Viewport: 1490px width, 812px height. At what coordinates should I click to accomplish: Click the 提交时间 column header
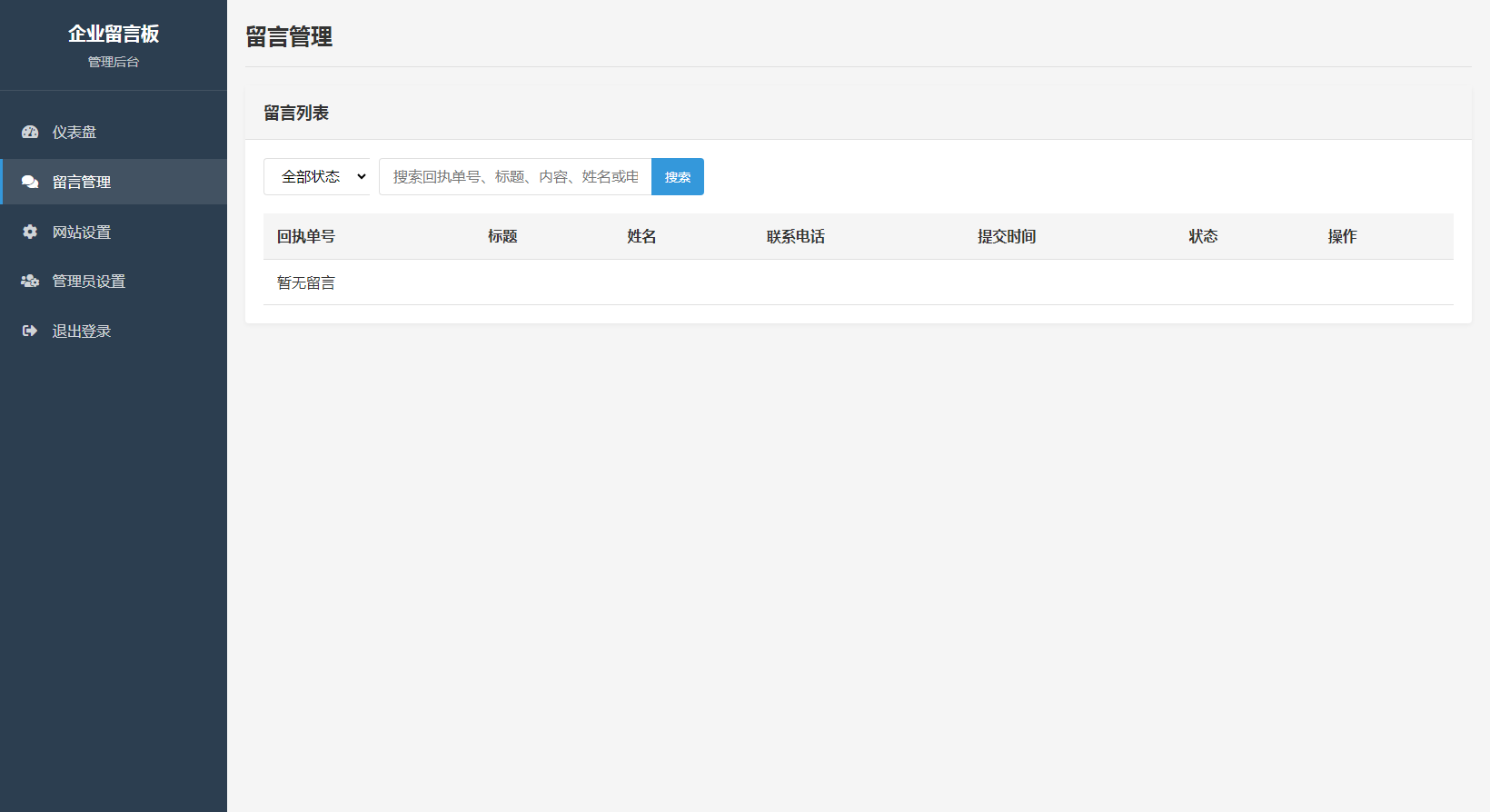pyautogui.click(x=1007, y=236)
